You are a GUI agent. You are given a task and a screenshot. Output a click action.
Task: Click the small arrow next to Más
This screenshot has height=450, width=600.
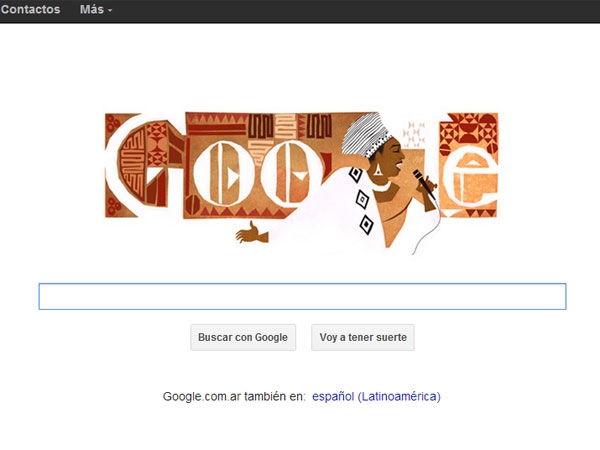[110, 10]
